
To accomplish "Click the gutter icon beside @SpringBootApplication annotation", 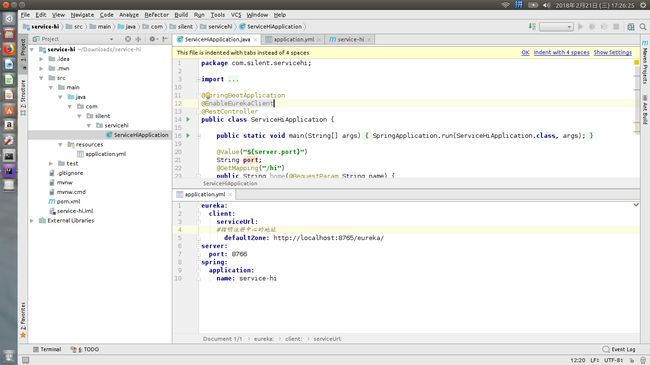I will click(208, 95).
